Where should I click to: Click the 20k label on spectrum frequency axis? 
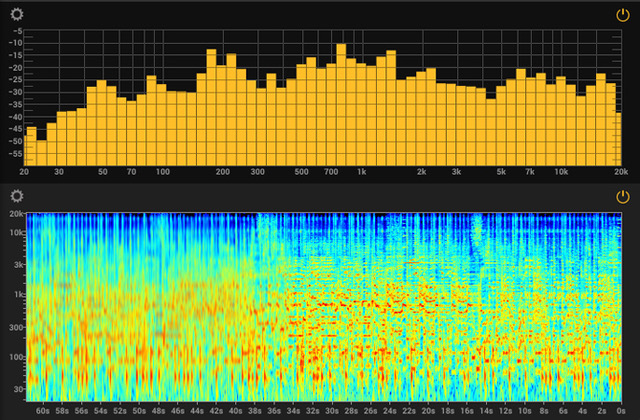tap(621, 172)
